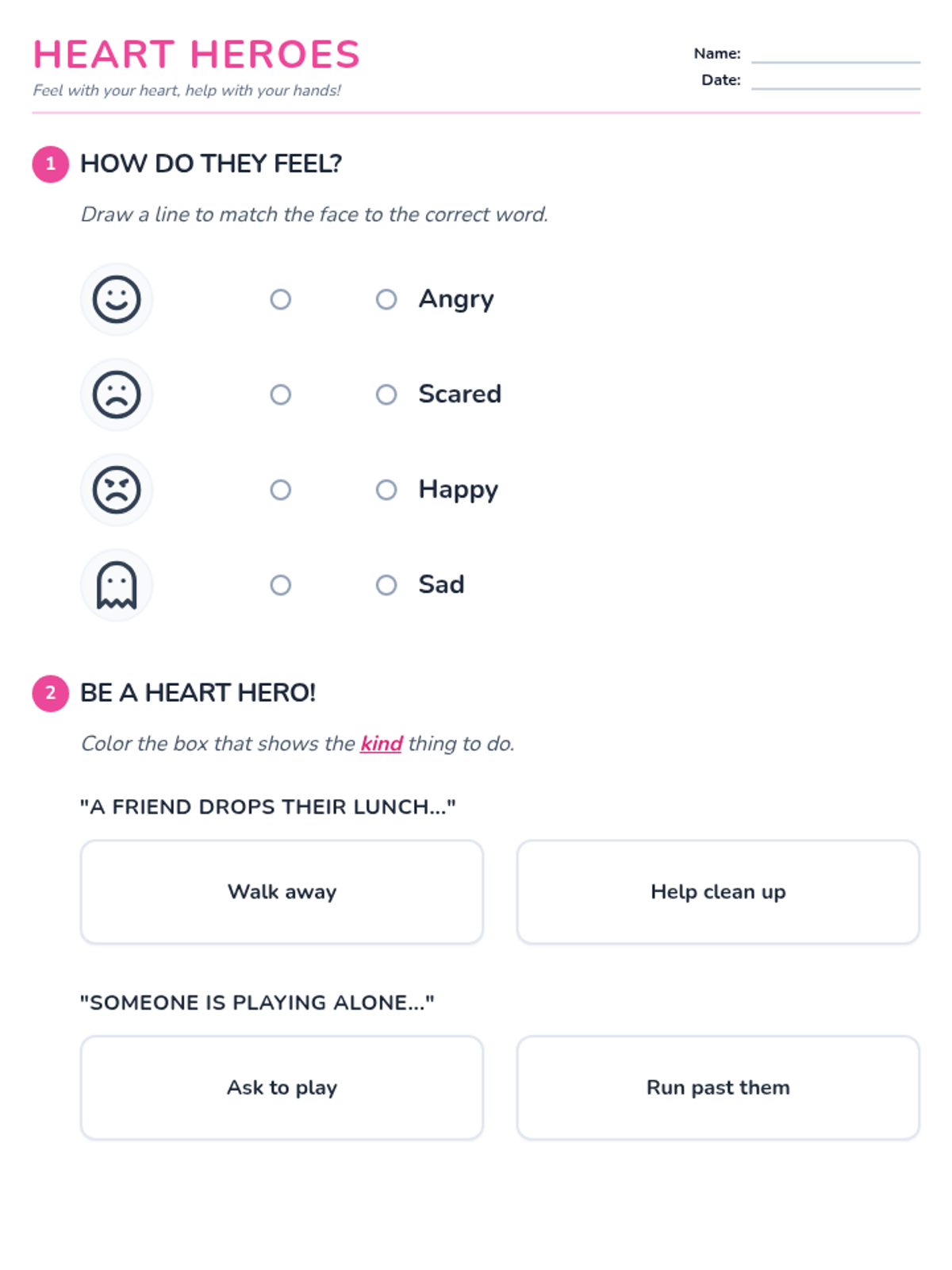The width and height of the screenshot is (952, 1270).
Task: Select the circle beside the sad face
Action: [x=281, y=394]
